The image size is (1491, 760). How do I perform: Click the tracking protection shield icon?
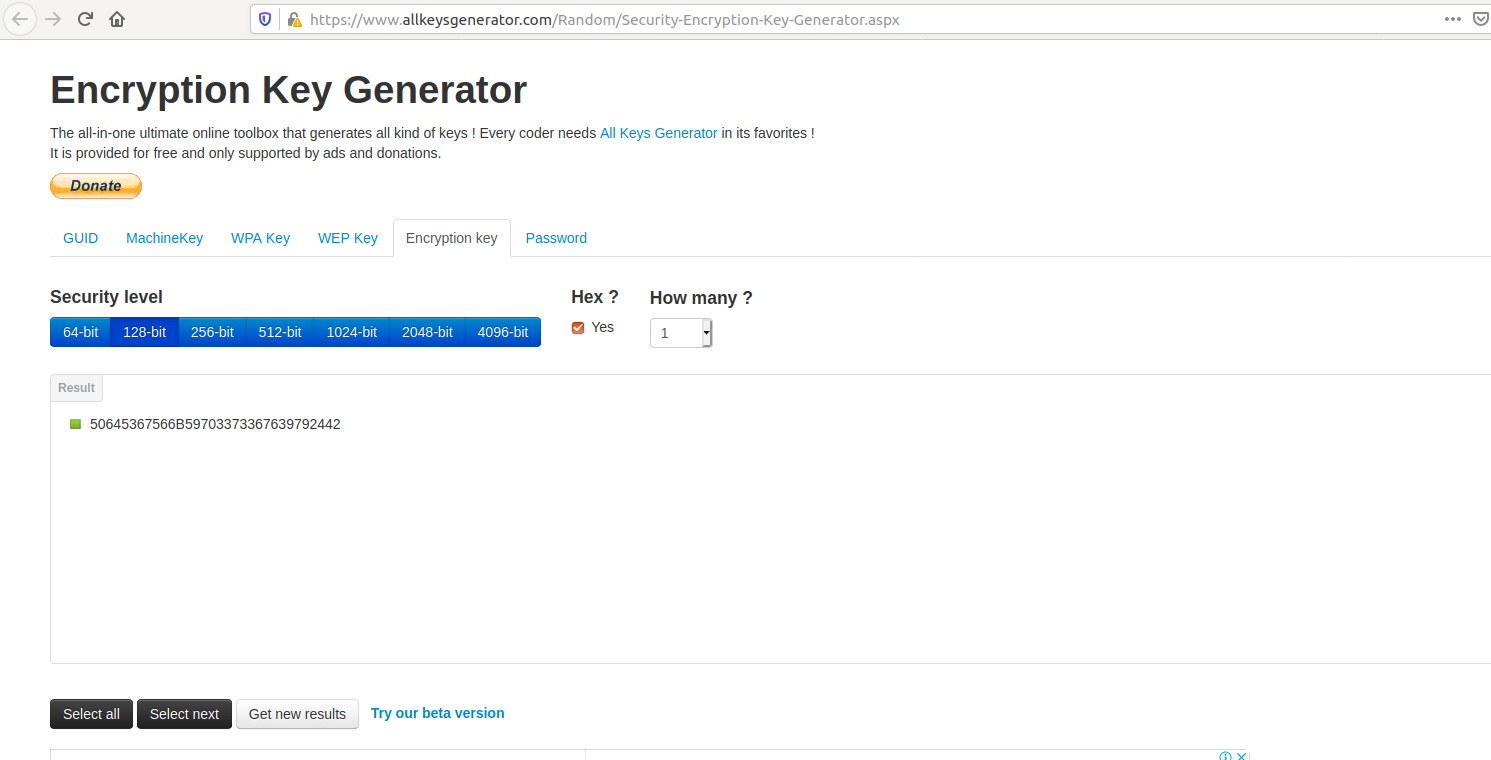(x=265, y=19)
